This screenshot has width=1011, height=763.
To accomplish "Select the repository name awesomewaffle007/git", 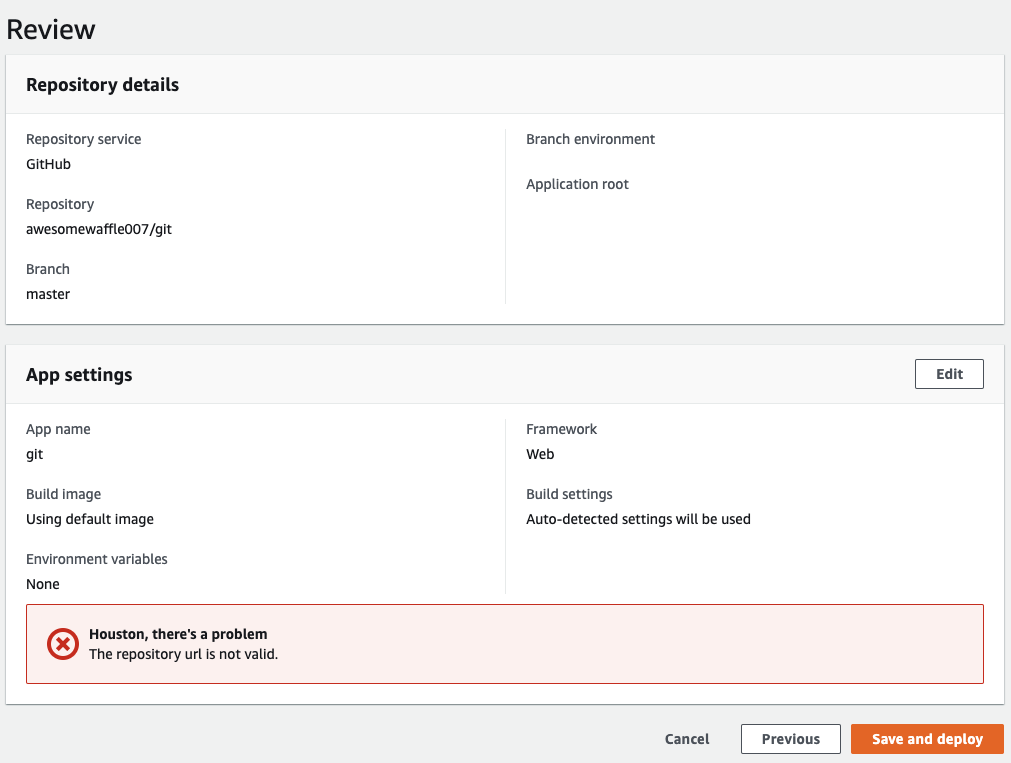I will pyautogui.click(x=98, y=229).
